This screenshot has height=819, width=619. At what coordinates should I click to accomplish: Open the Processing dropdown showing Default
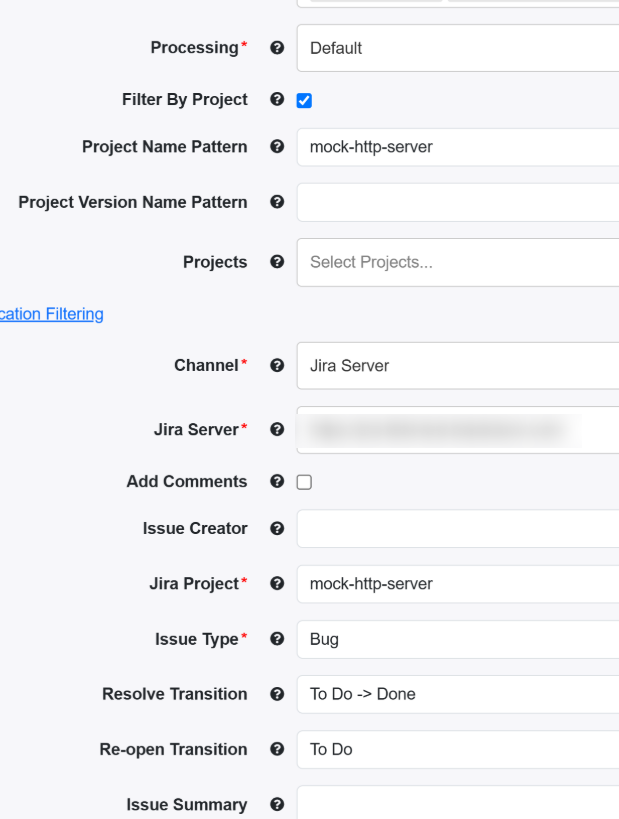[x=458, y=48]
